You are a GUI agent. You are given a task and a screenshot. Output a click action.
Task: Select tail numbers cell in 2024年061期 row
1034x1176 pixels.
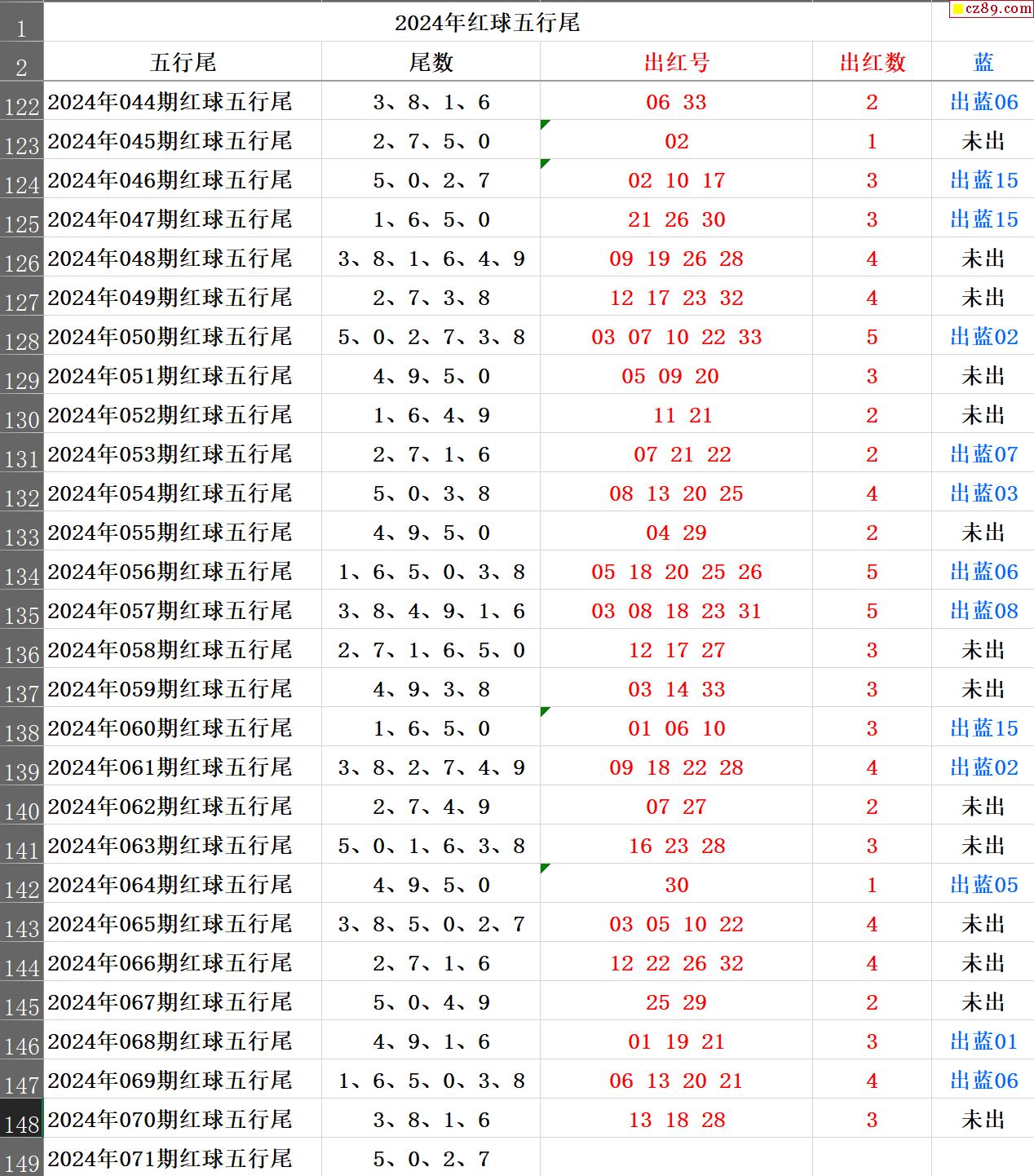(431, 767)
